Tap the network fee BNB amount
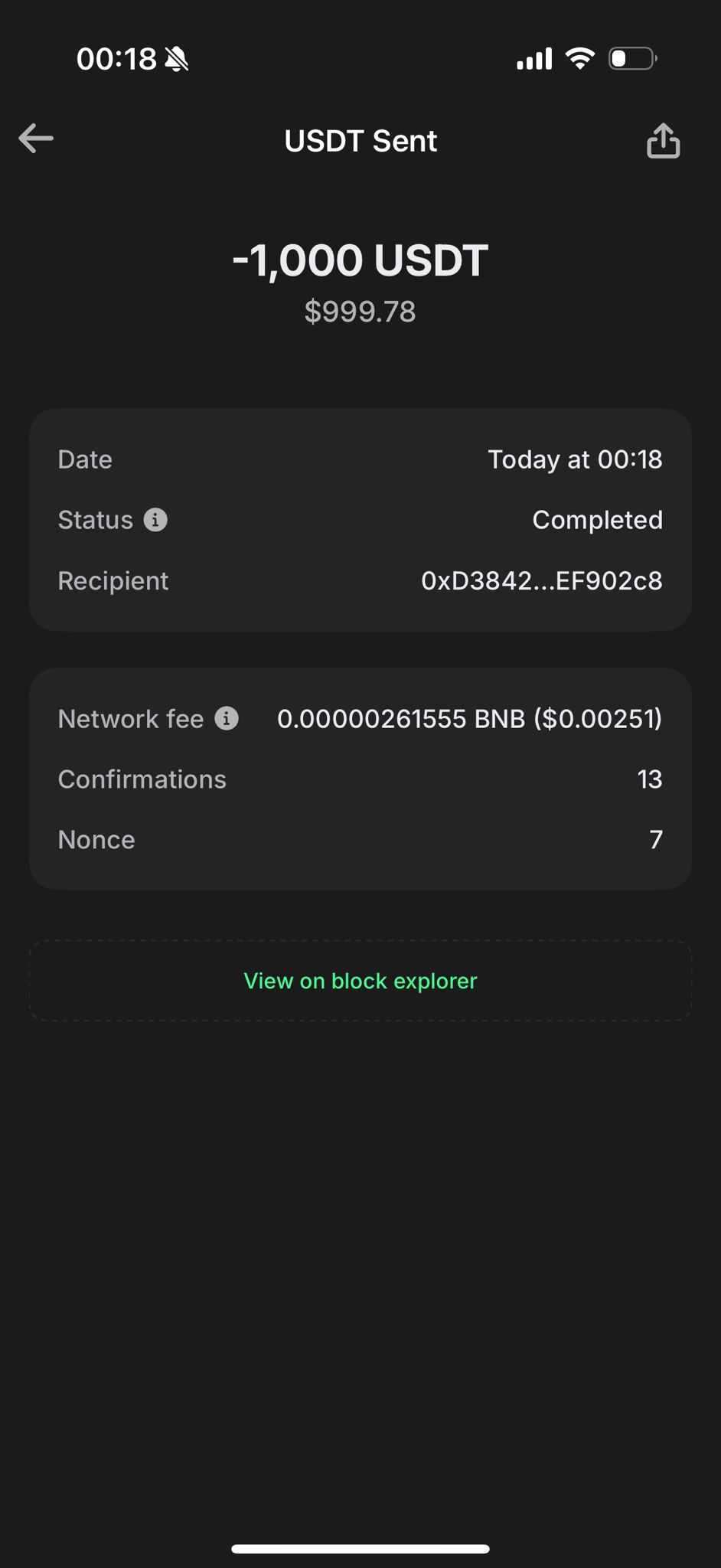 click(x=469, y=718)
